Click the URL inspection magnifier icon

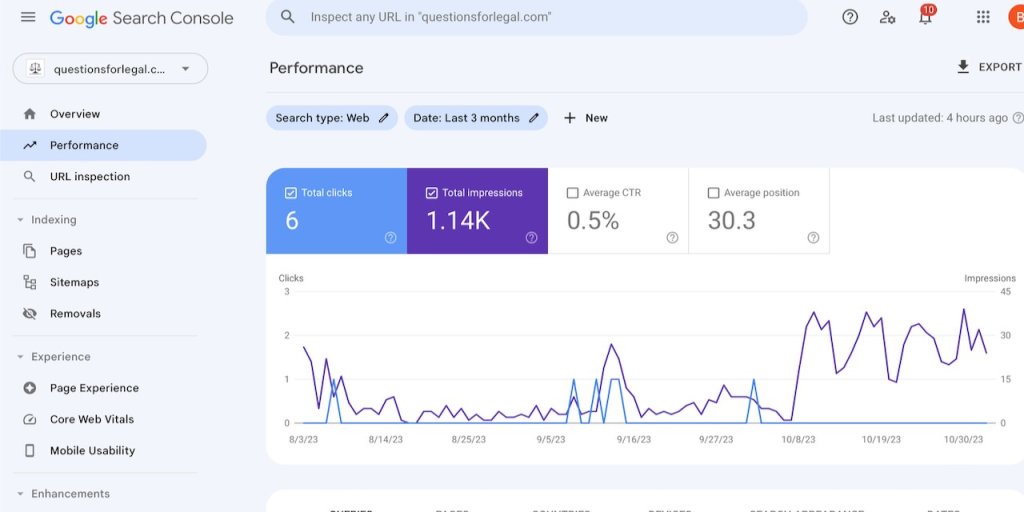(x=29, y=176)
